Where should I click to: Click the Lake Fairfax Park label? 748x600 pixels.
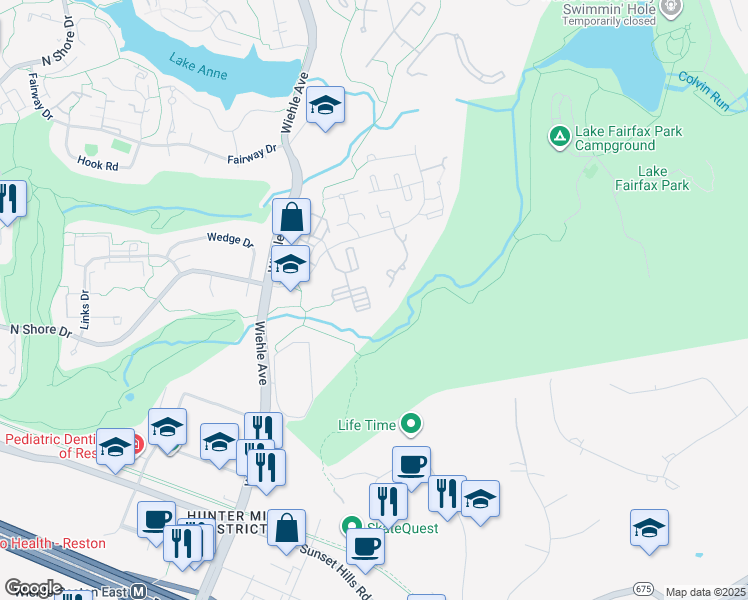[x=652, y=178]
